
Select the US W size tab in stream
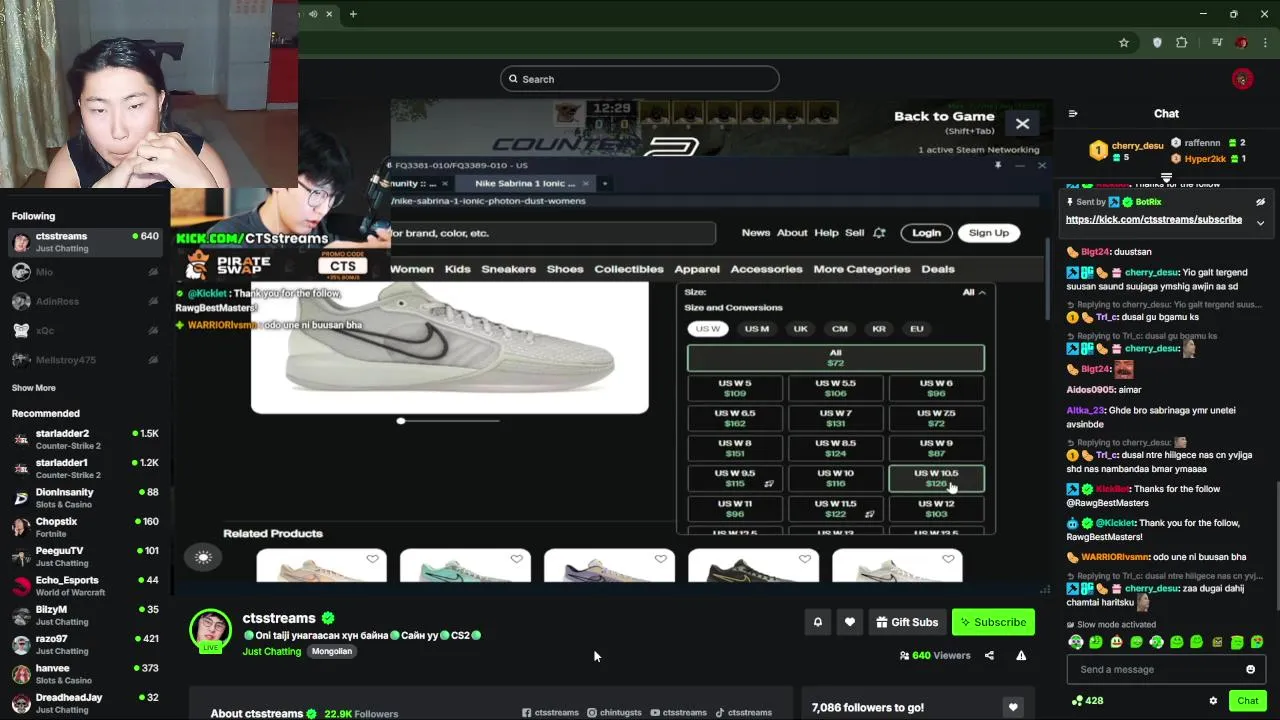coord(708,329)
